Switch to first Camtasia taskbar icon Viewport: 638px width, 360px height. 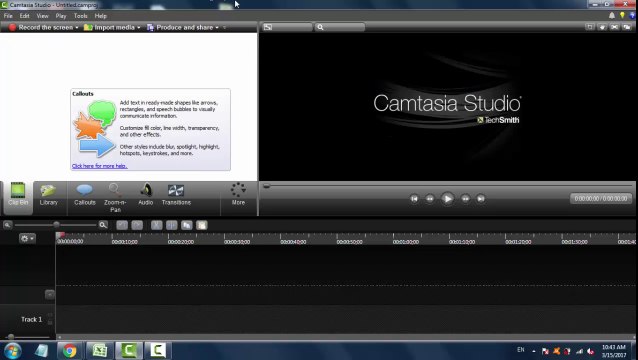(x=129, y=350)
